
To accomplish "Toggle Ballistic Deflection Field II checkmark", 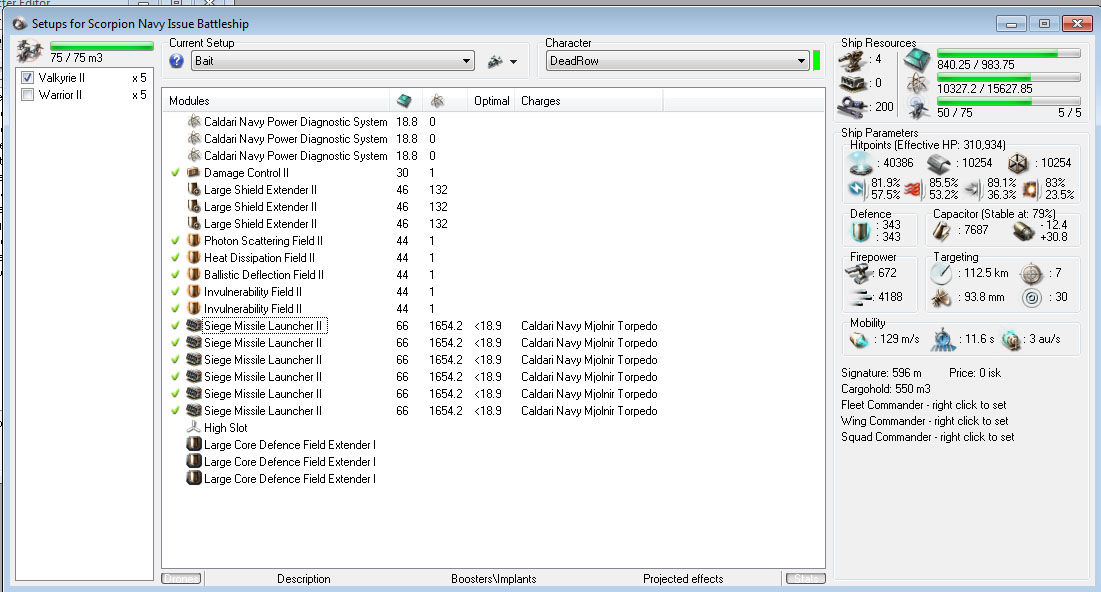I will click(176, 275).
